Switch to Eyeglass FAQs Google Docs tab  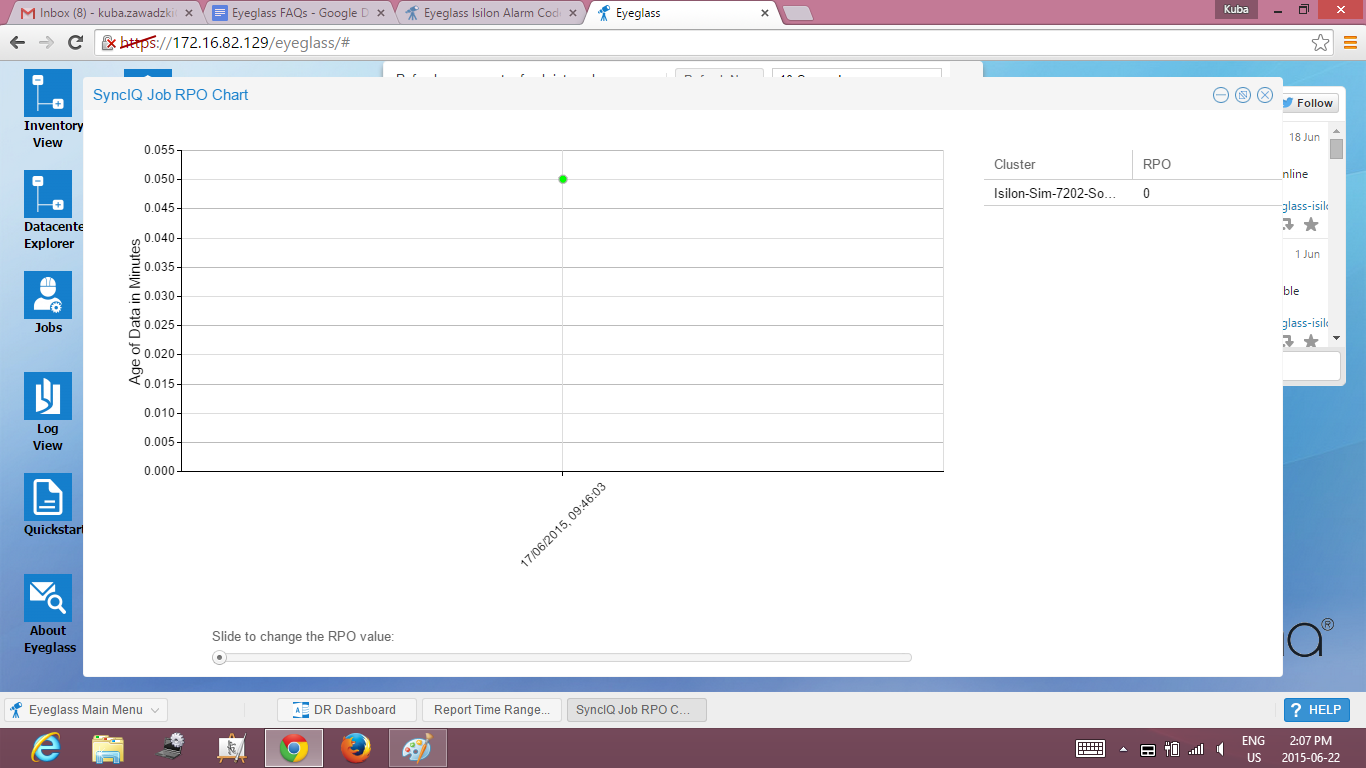point(297,14)
